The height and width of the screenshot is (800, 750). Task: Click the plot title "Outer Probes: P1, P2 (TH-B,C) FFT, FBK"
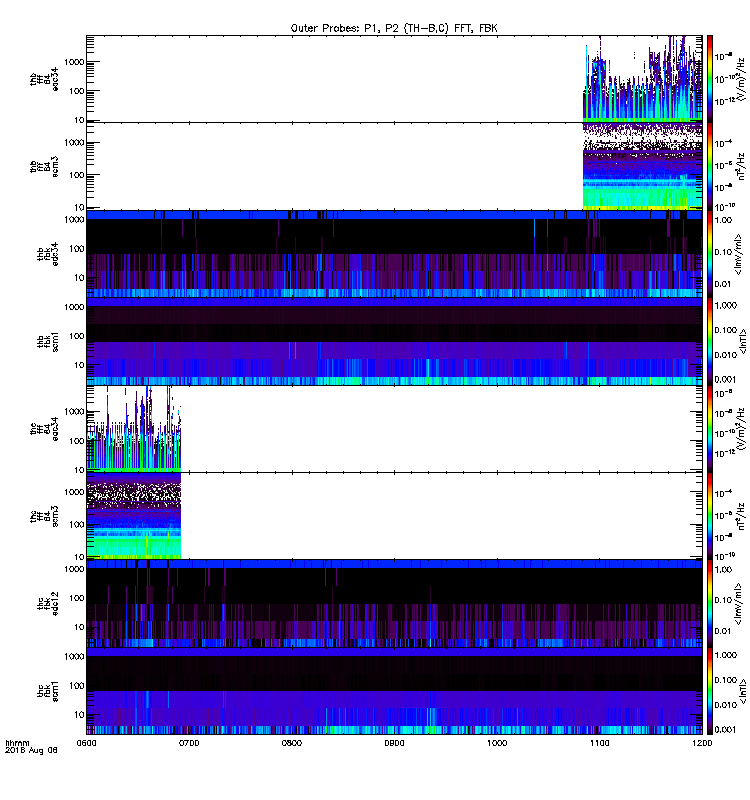pyautogui.click(x=394, y=28)
